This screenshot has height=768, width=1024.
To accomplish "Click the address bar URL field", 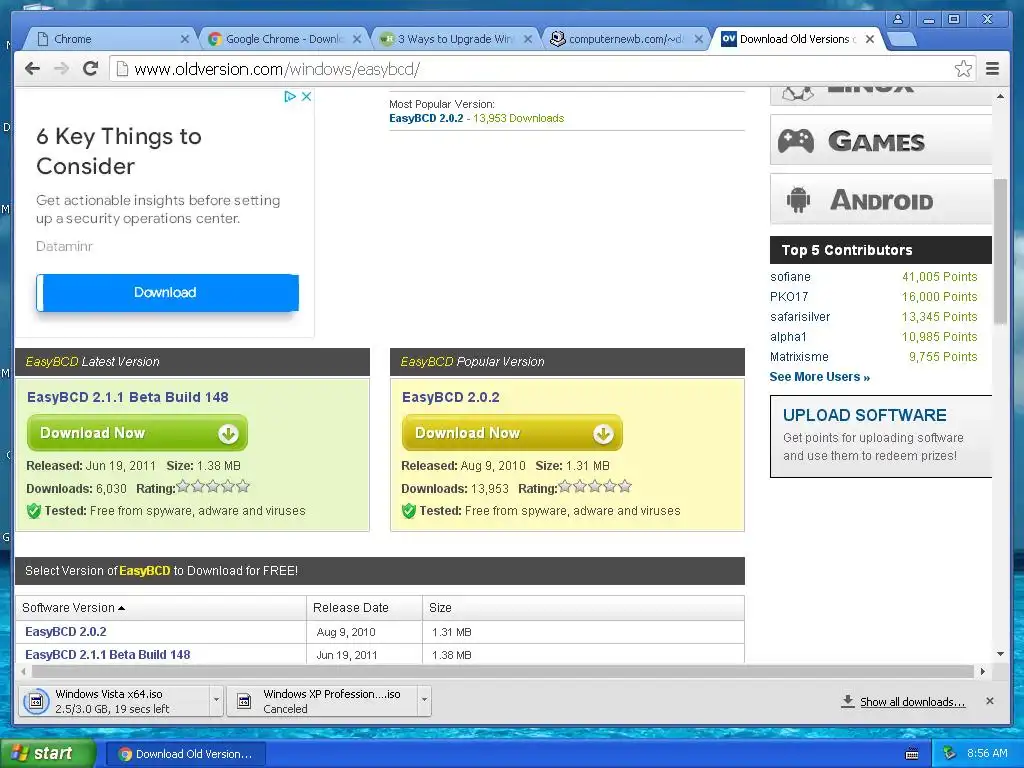I will pyautogui.click(x=532, y=69).
